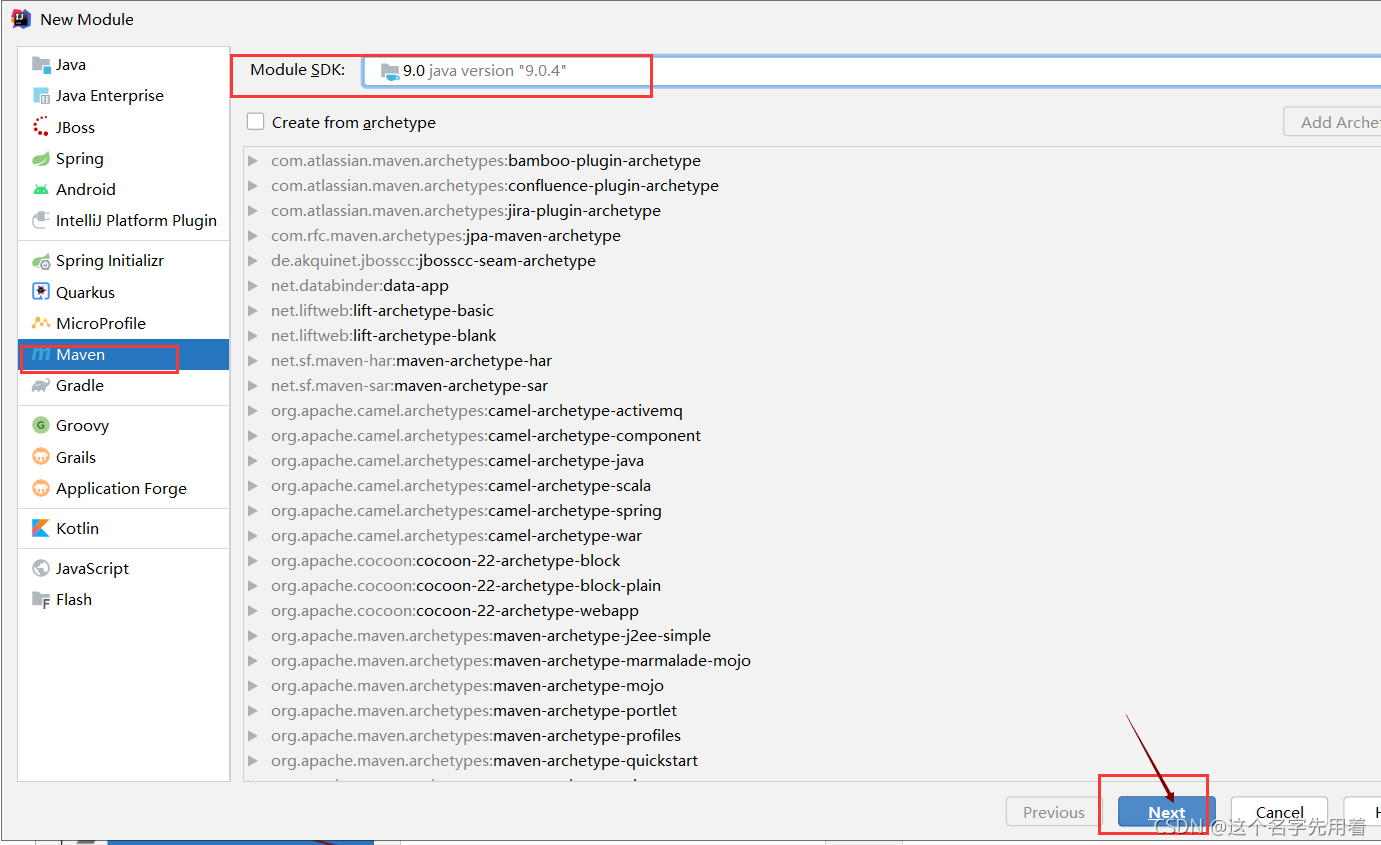Select lift-archetype-blank entry
The width and height of the screenshot is (1381, 845).
tap(384, 335)
